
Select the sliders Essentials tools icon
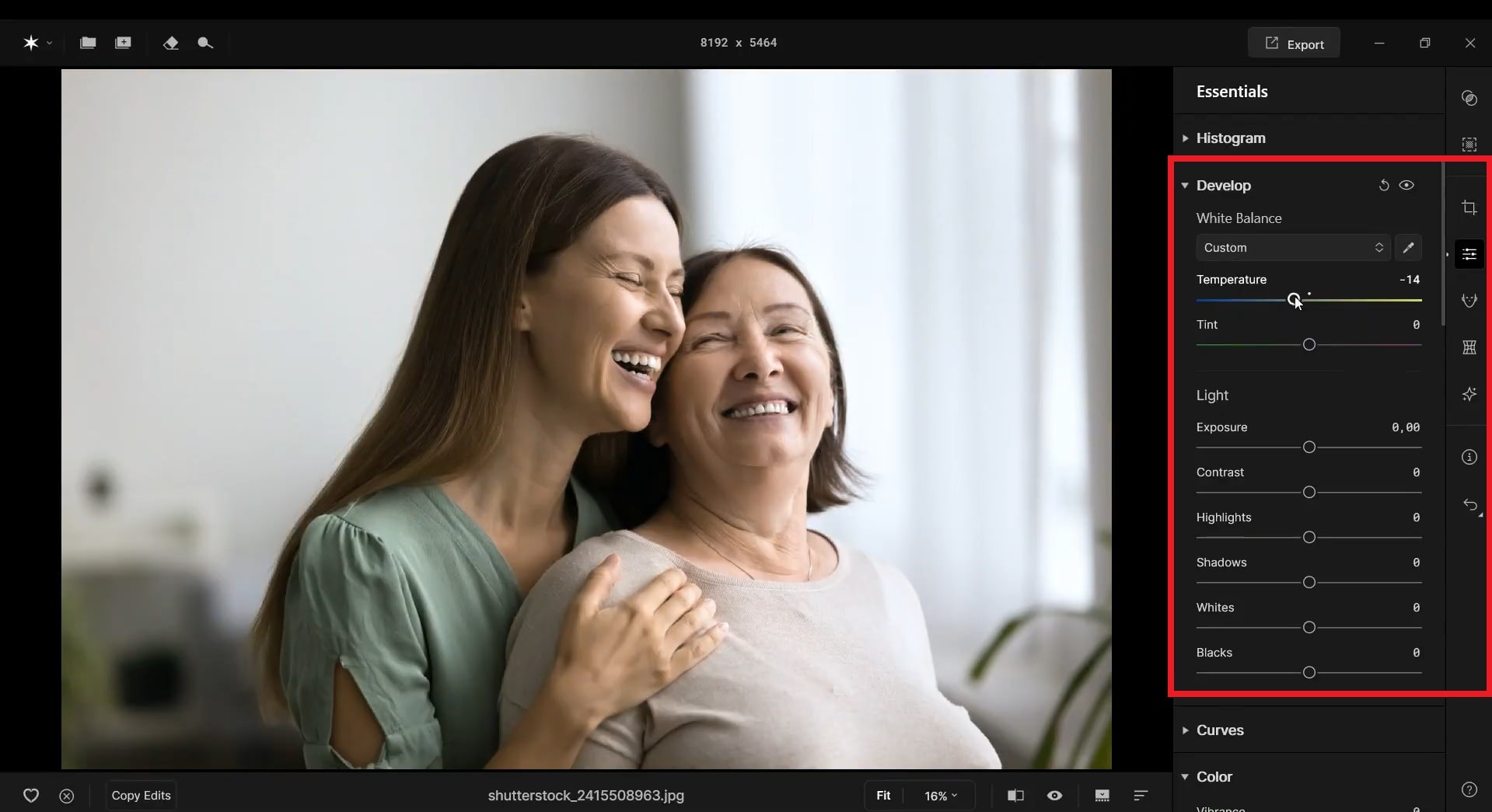click(1469, 254)
